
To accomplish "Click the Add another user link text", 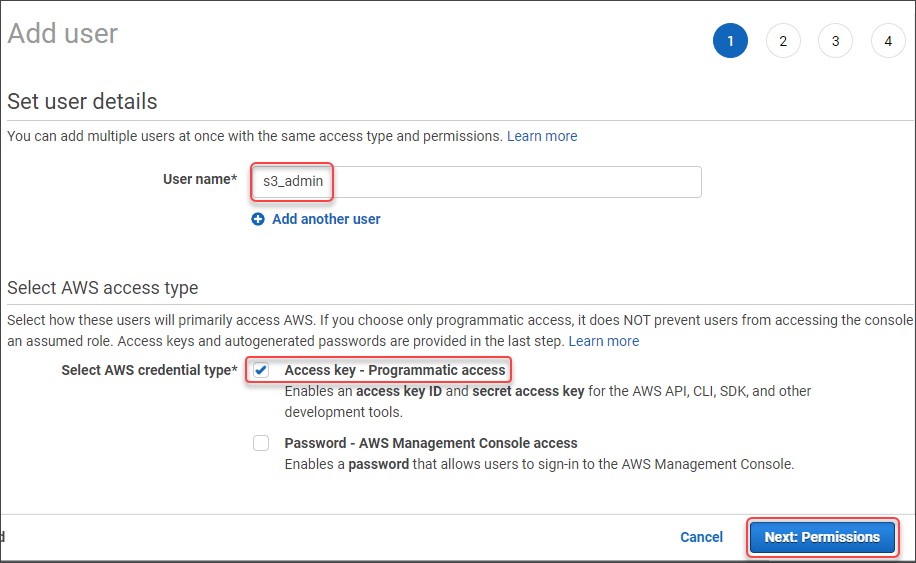I will pos(326,219).
